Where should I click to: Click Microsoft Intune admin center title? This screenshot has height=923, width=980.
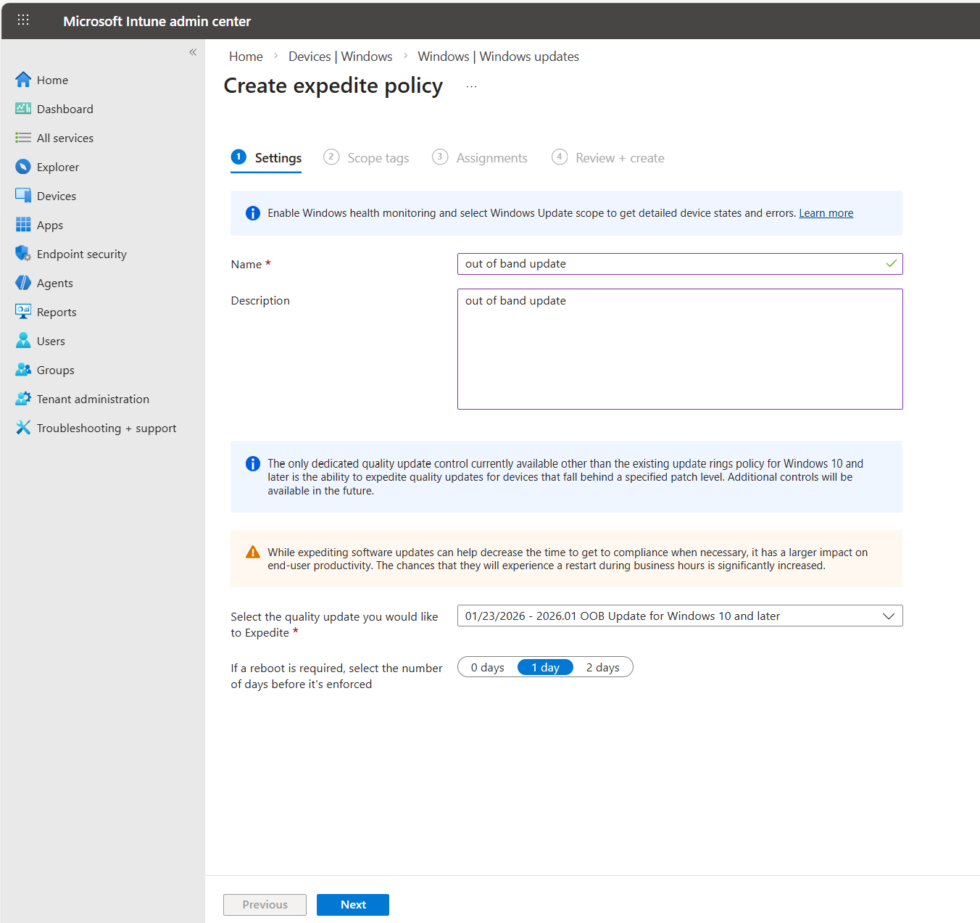(x=157, y=21)
